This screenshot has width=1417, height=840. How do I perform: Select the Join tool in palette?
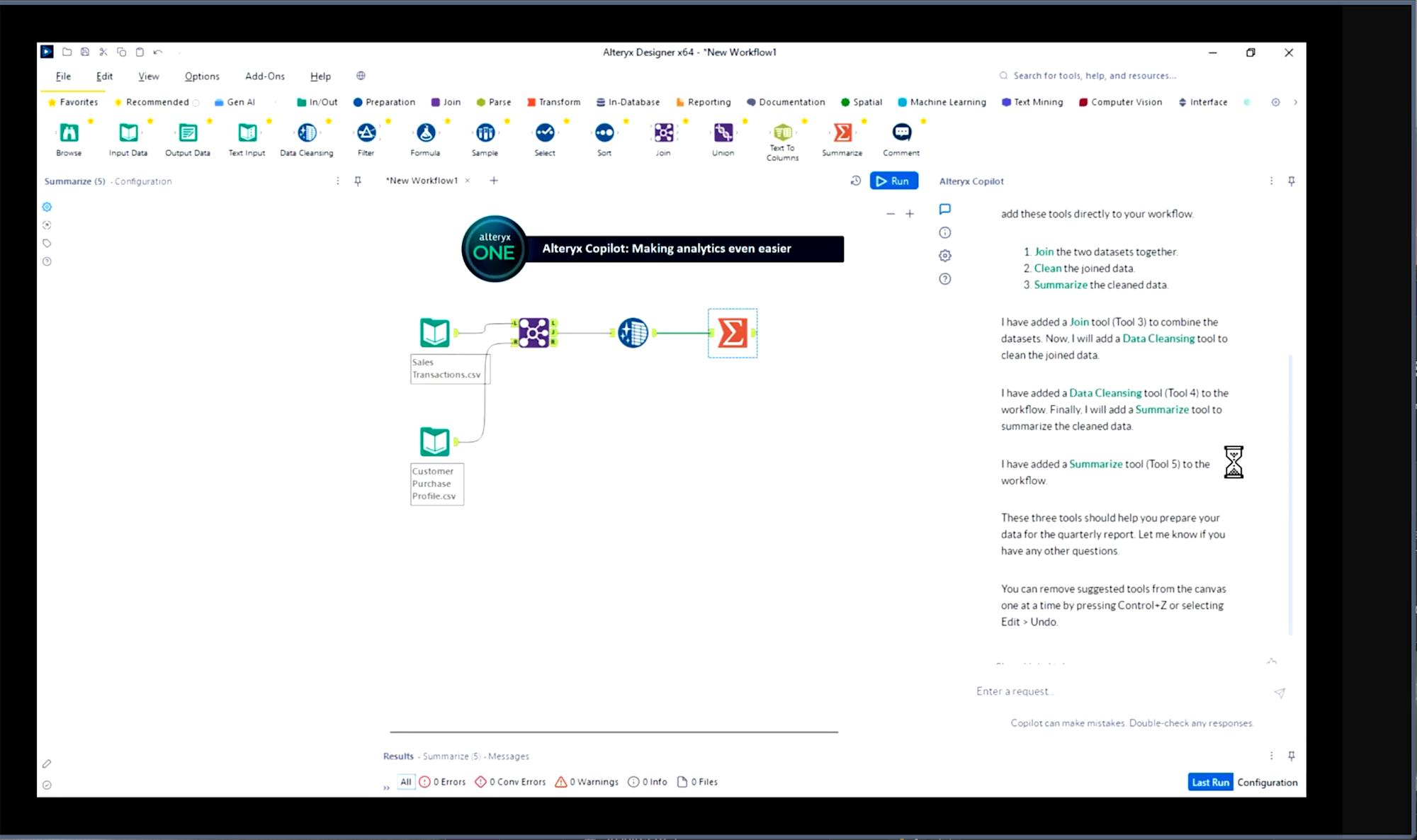tap(664, 132)
